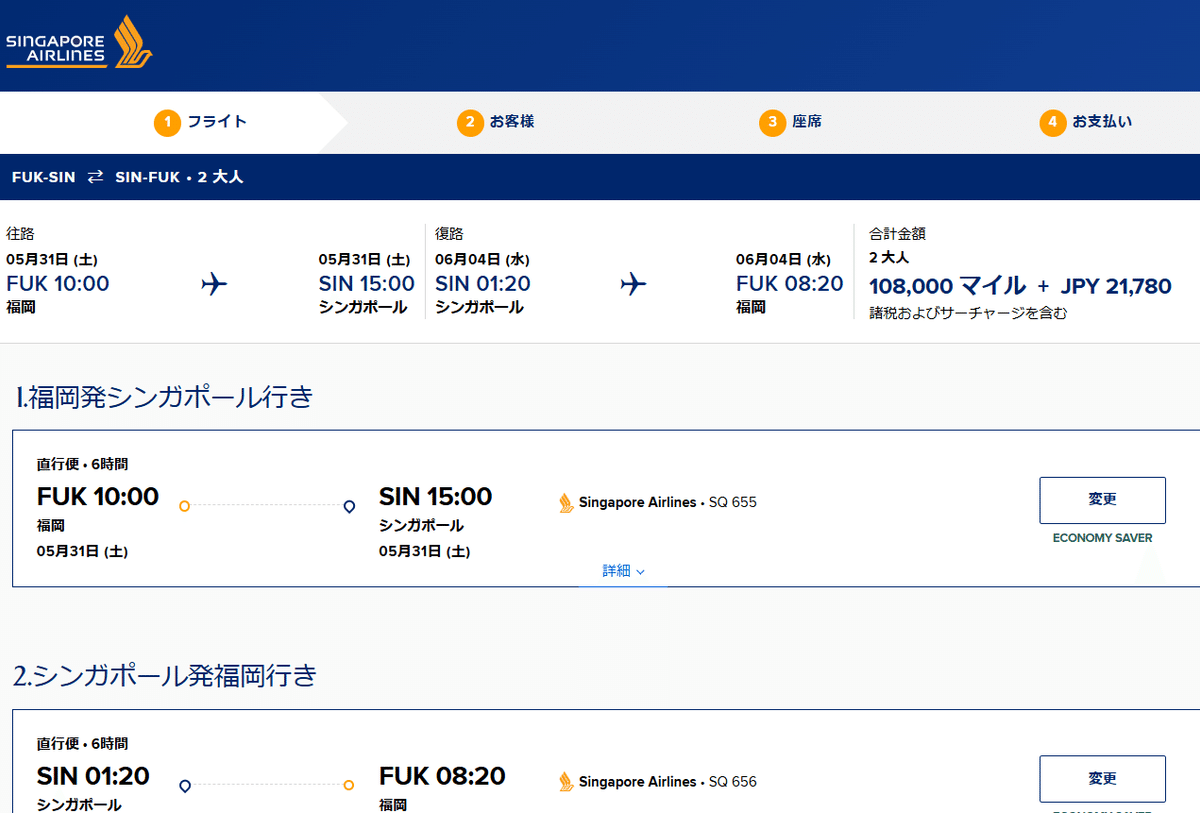The height and width of the screenshot is (813, 1200).
Task: Click the ECONOMY SAVER fare label
Action: coord(1101,537)
